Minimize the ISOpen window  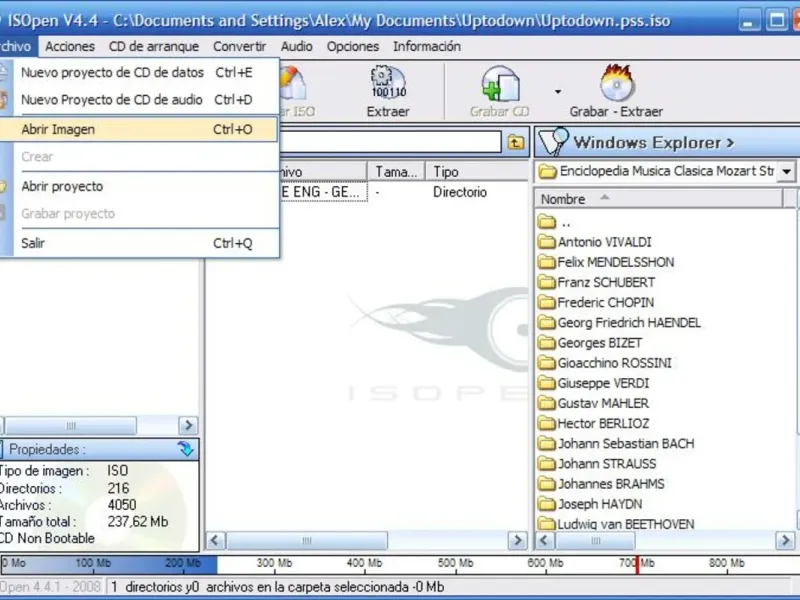pos(749,21)
